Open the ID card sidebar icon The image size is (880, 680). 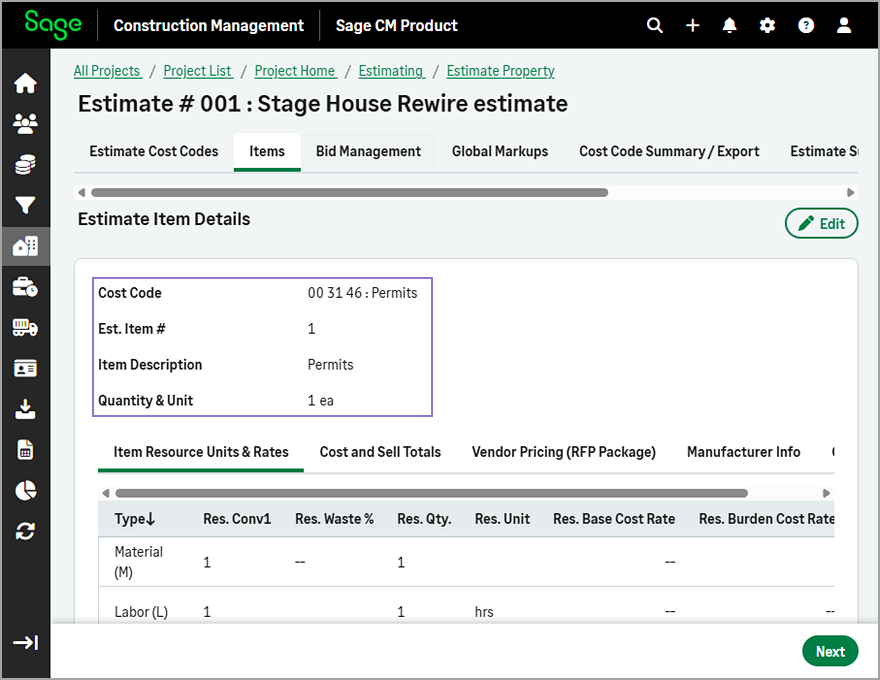[25, 369]
